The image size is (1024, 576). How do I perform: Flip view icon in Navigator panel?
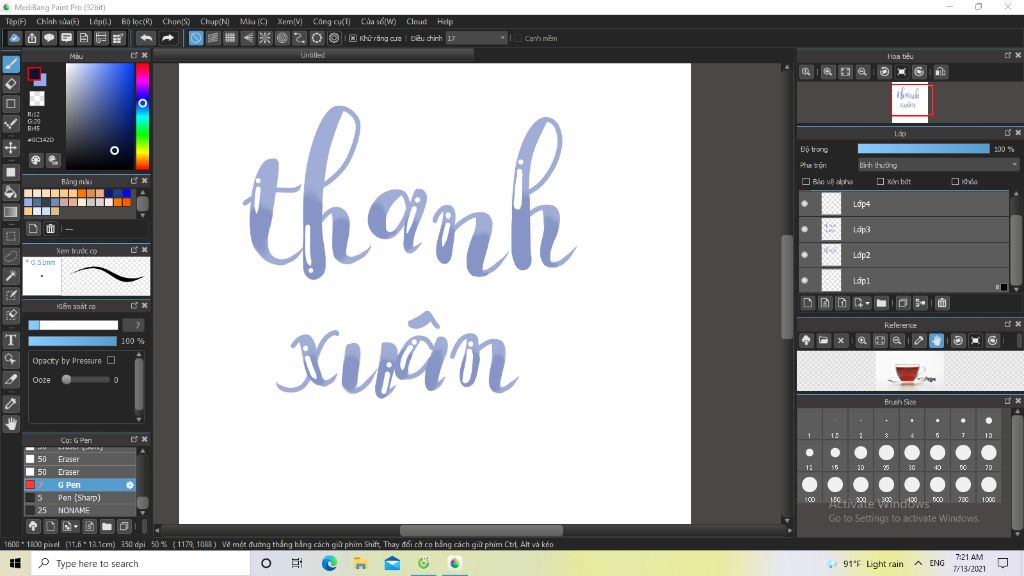pyautogui.click(x=940, y=72)
